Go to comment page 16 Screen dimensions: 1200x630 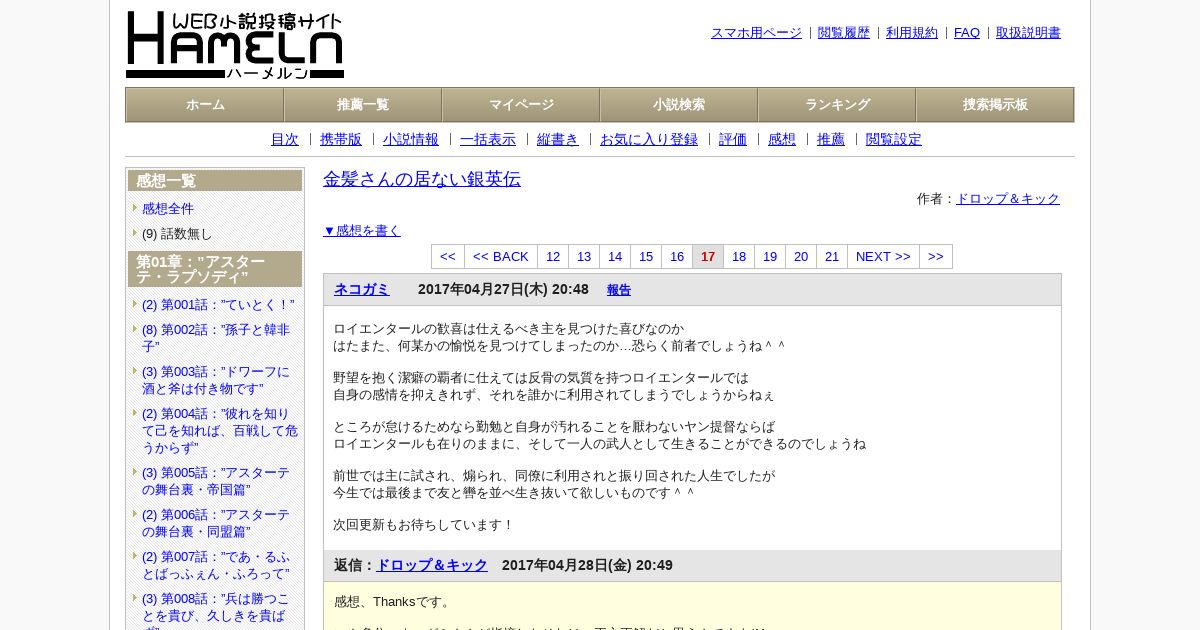click(677, 257)
